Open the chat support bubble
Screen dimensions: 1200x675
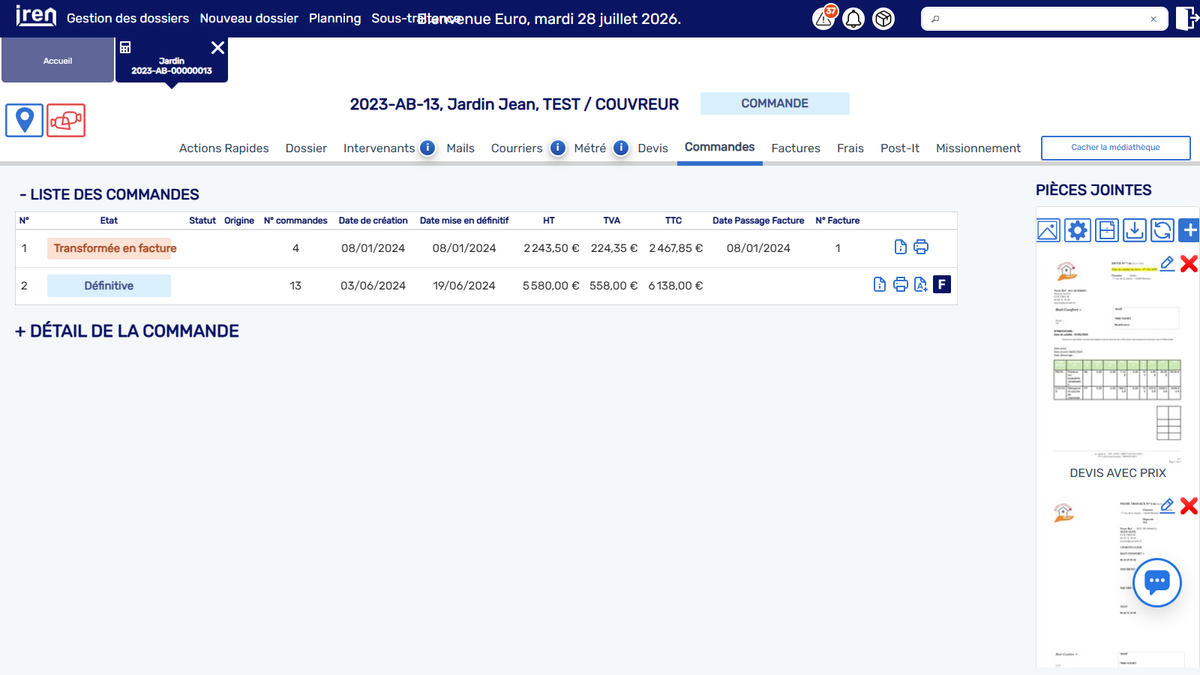tap(1157, 582)
